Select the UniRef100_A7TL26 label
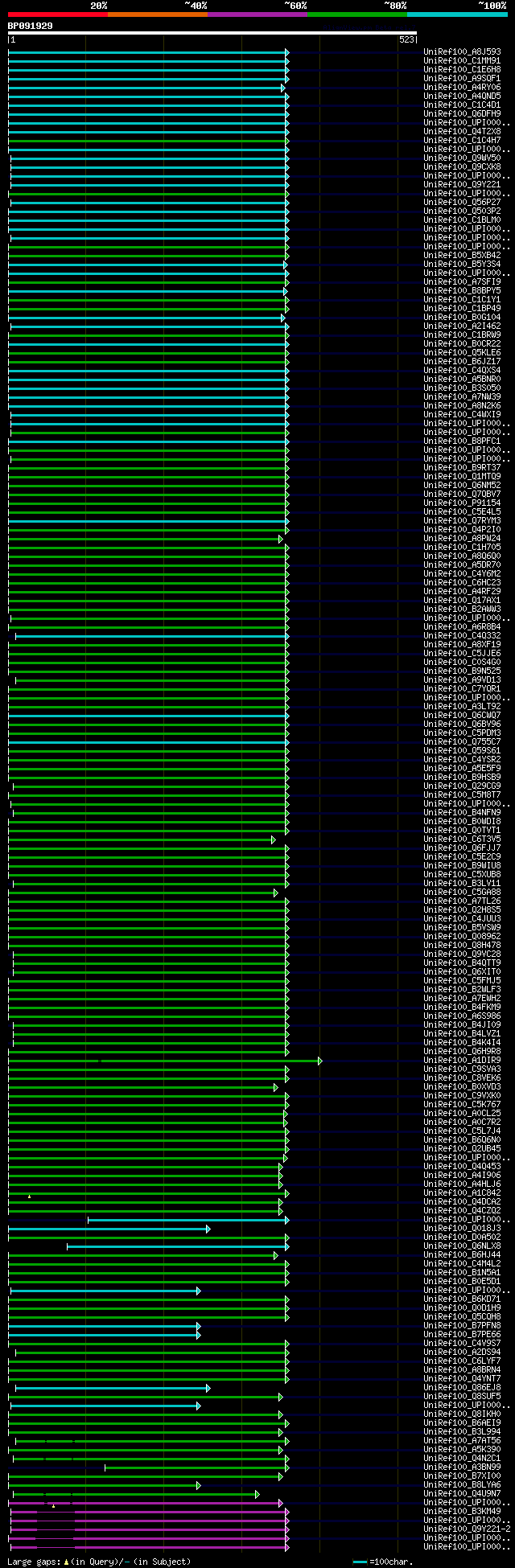The image size is (515, 1568). pos(462,901)
